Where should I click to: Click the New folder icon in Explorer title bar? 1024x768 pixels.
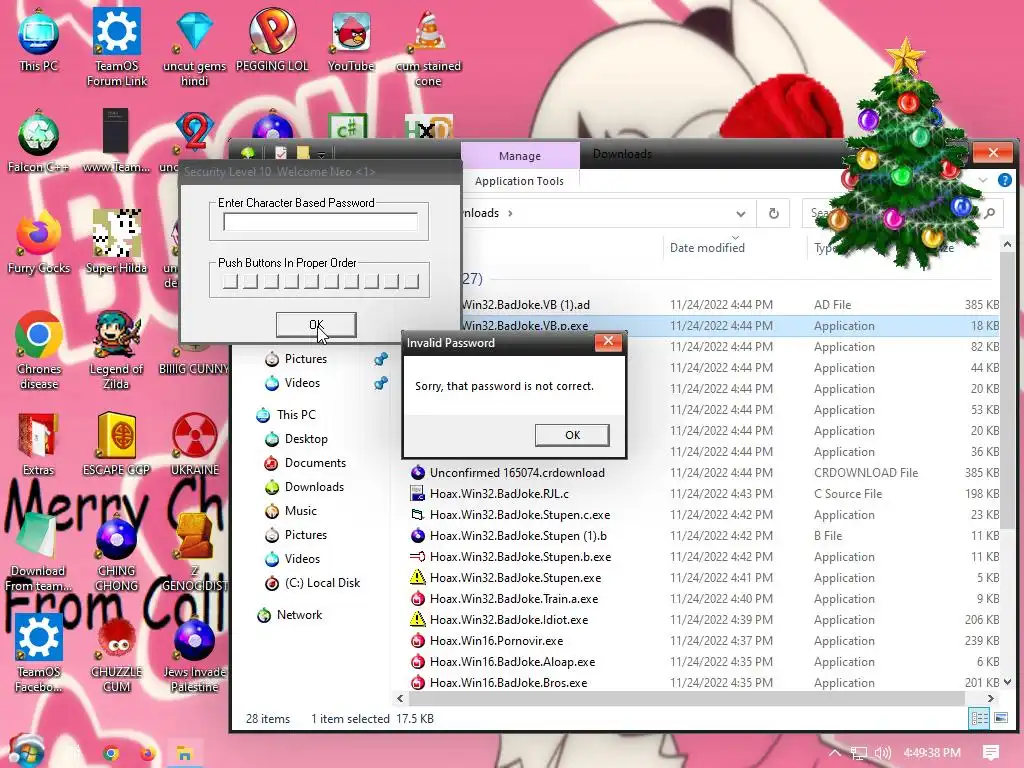[x=303, y=153]
